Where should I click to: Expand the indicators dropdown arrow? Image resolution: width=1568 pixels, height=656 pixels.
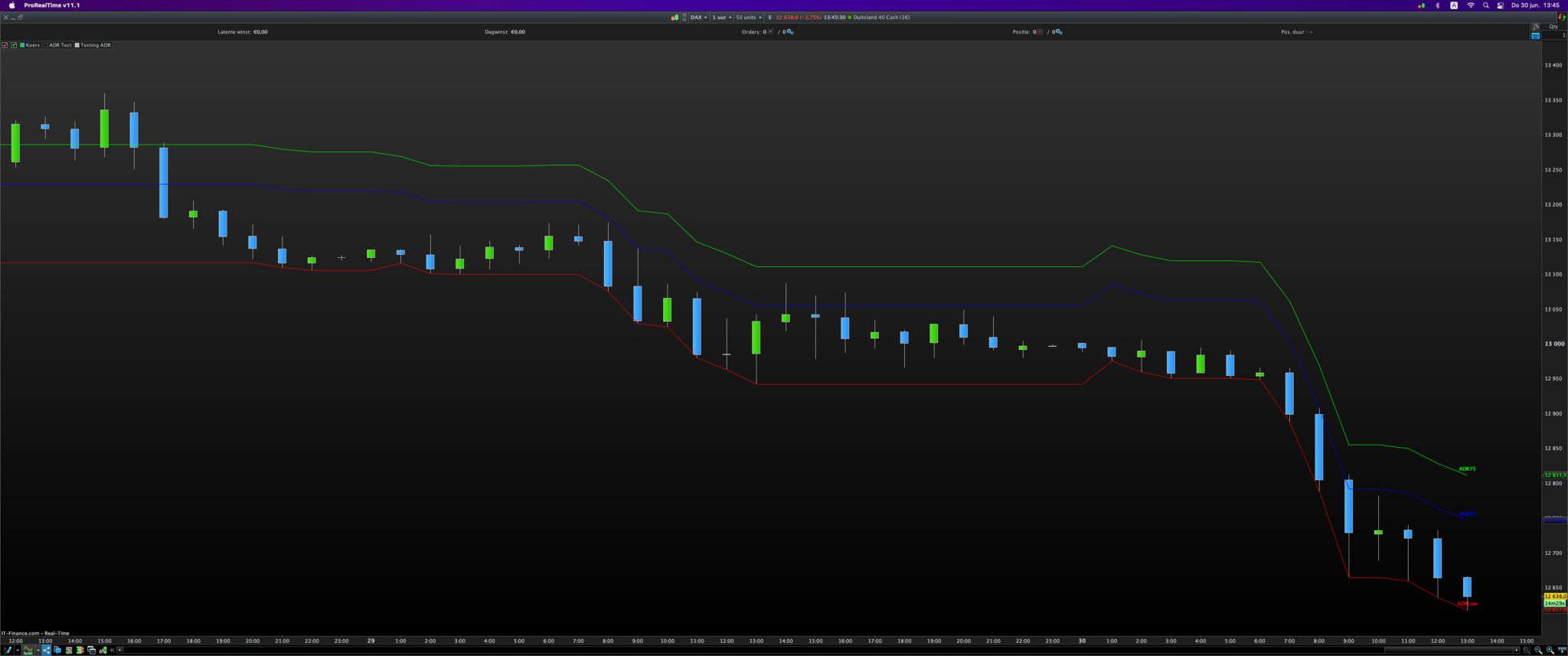tap(38, 650)
